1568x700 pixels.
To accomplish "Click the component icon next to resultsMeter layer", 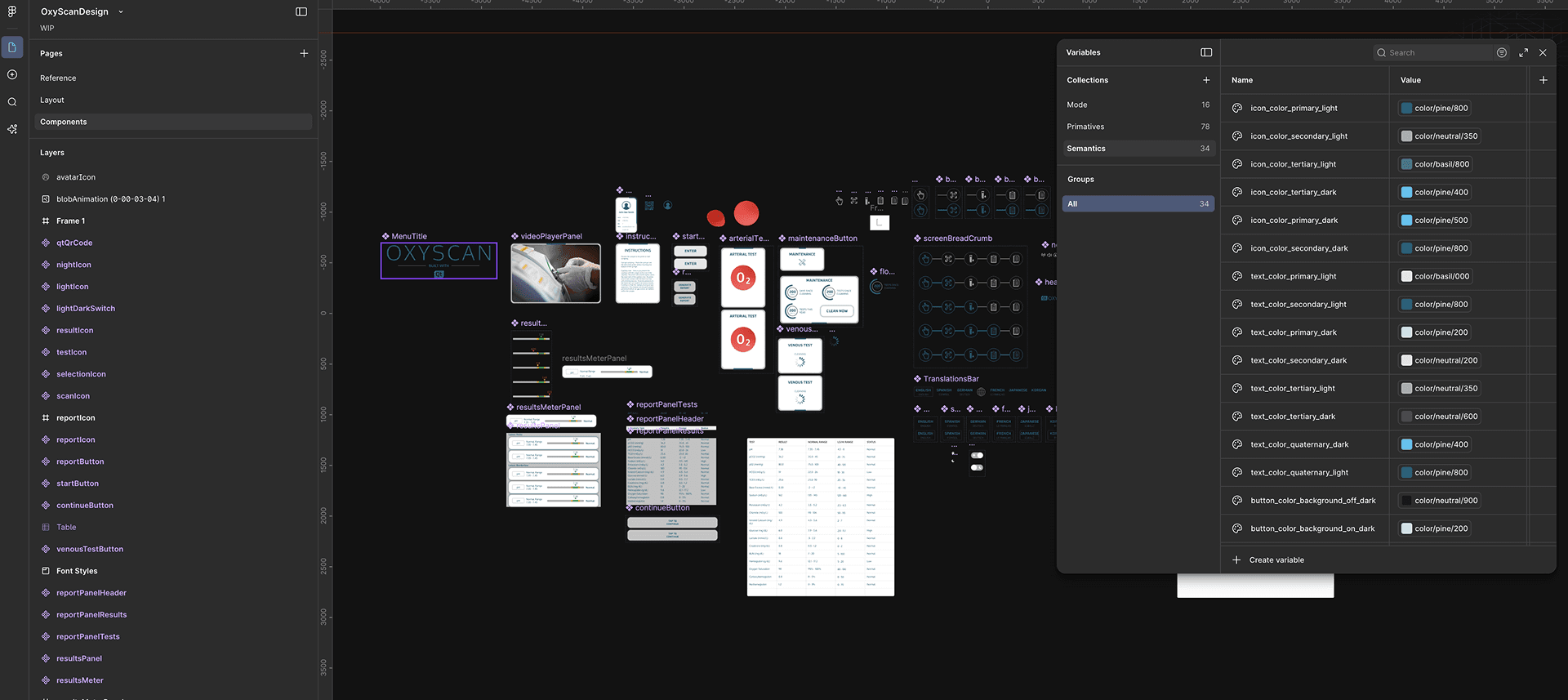I will click(46, 680).
